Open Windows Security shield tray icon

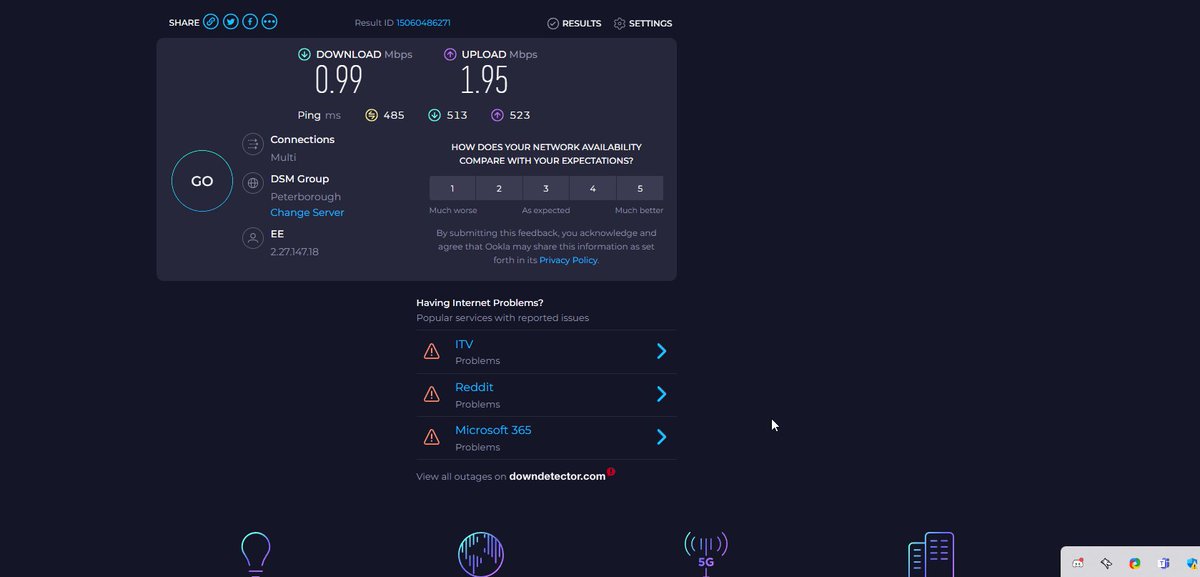[x=1192, y=563]
